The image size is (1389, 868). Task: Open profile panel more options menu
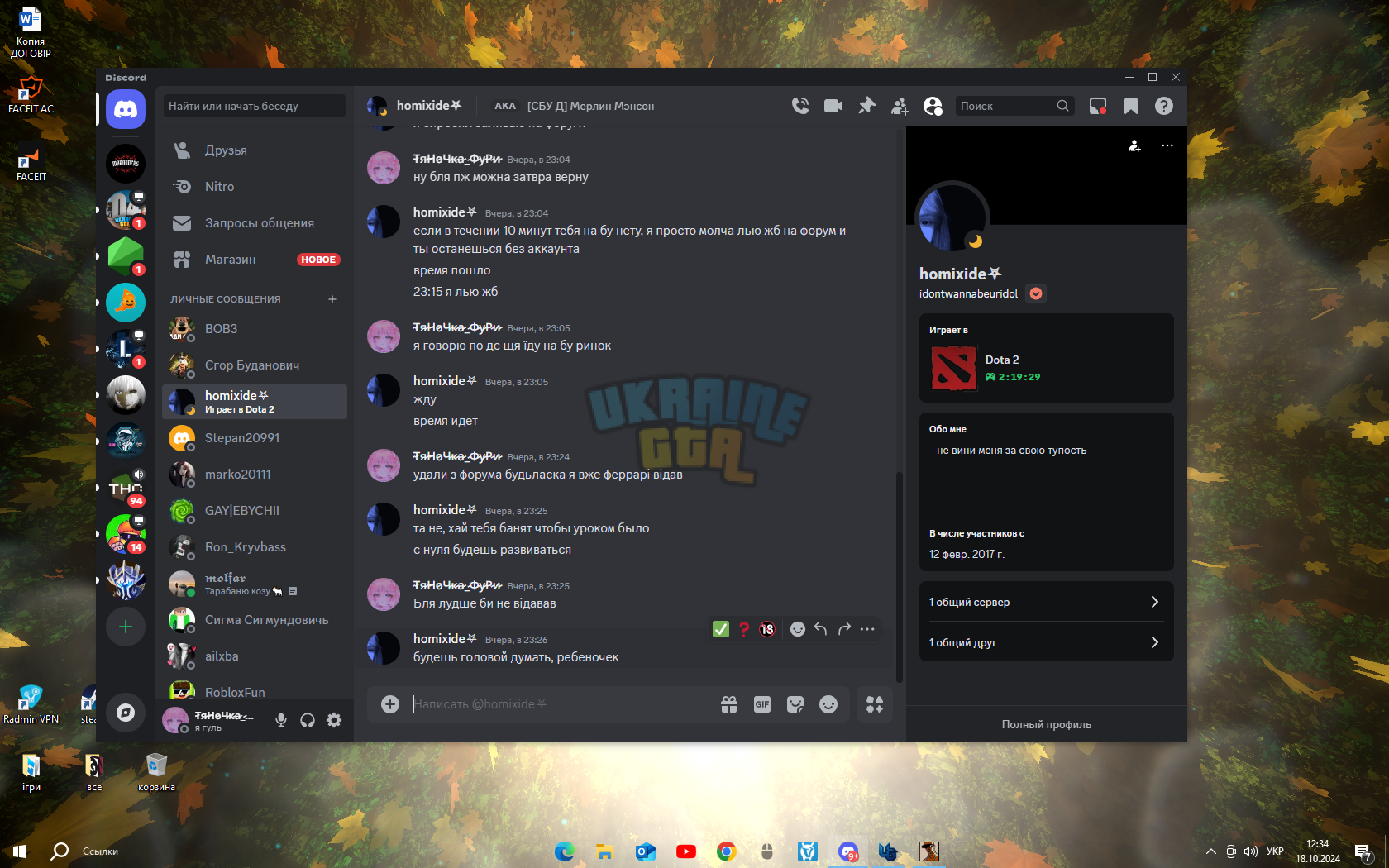[x=1167, y=145]
